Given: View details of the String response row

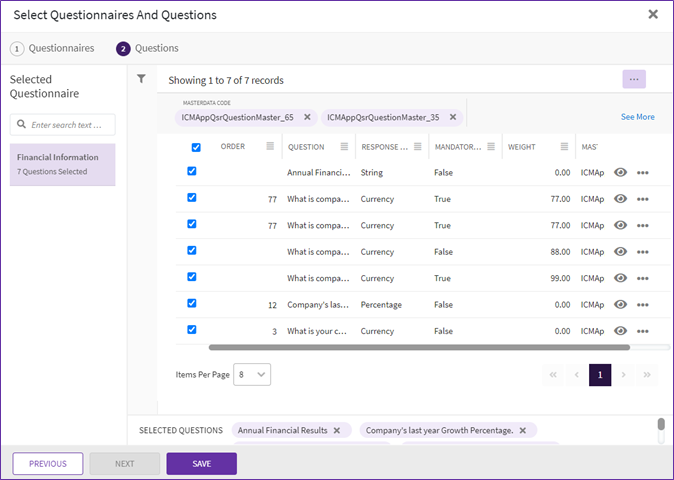Looking at the screenshot, I should (x=620, y=173).
